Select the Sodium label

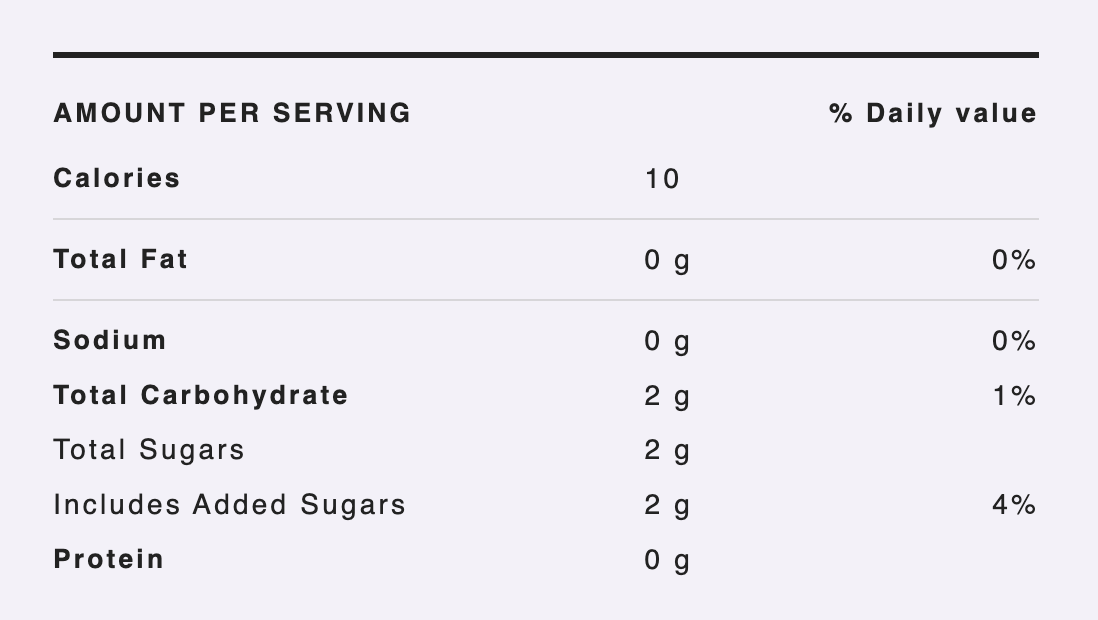(x=110, y=340)
